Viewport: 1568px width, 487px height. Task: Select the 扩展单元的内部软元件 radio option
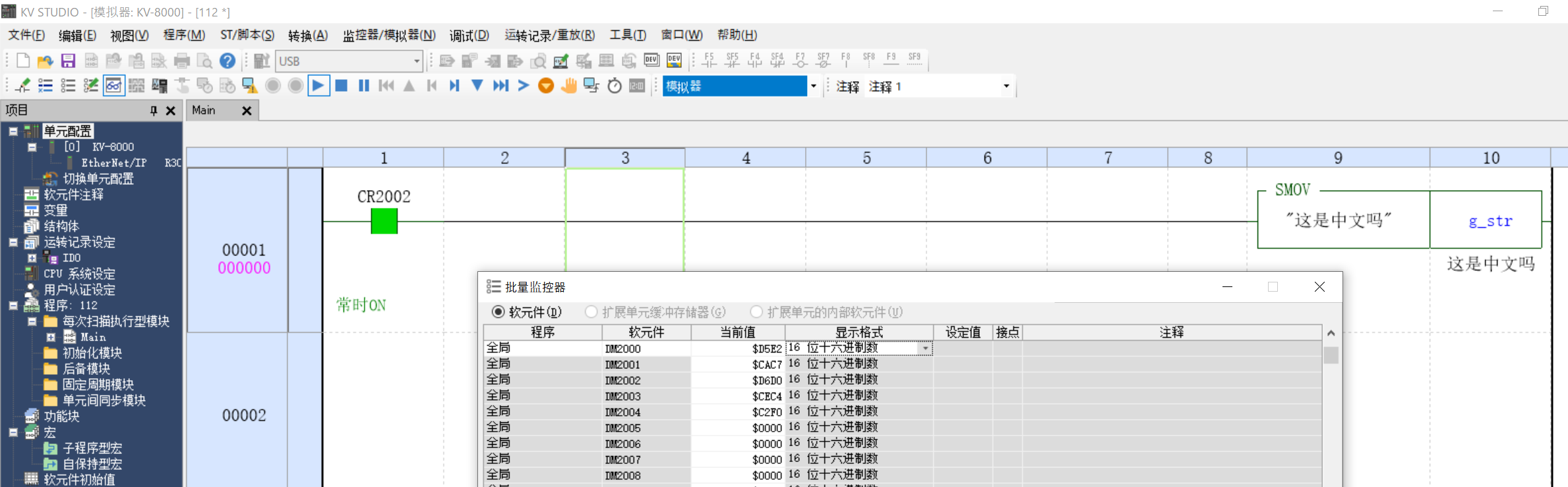click(756, 312)
